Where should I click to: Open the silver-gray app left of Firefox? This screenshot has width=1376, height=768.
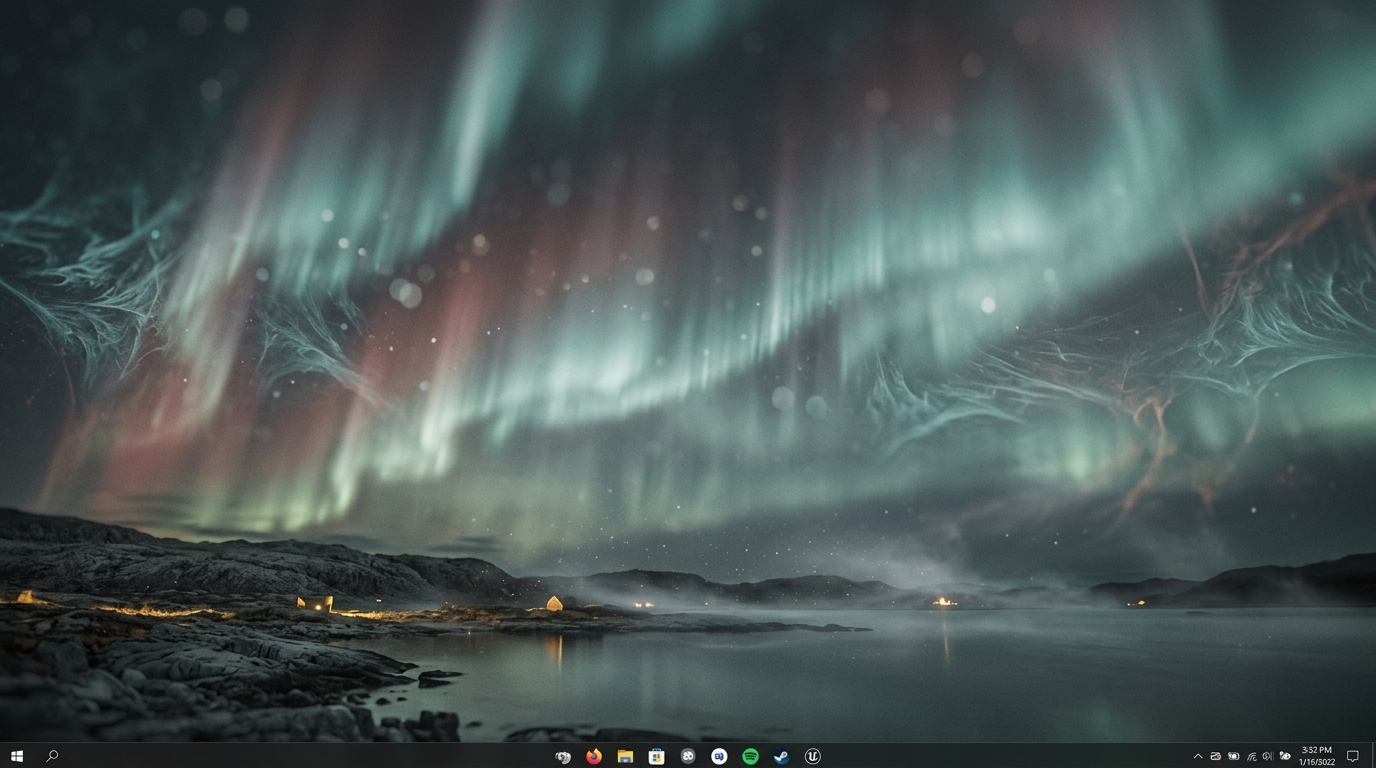click(563, 757)
